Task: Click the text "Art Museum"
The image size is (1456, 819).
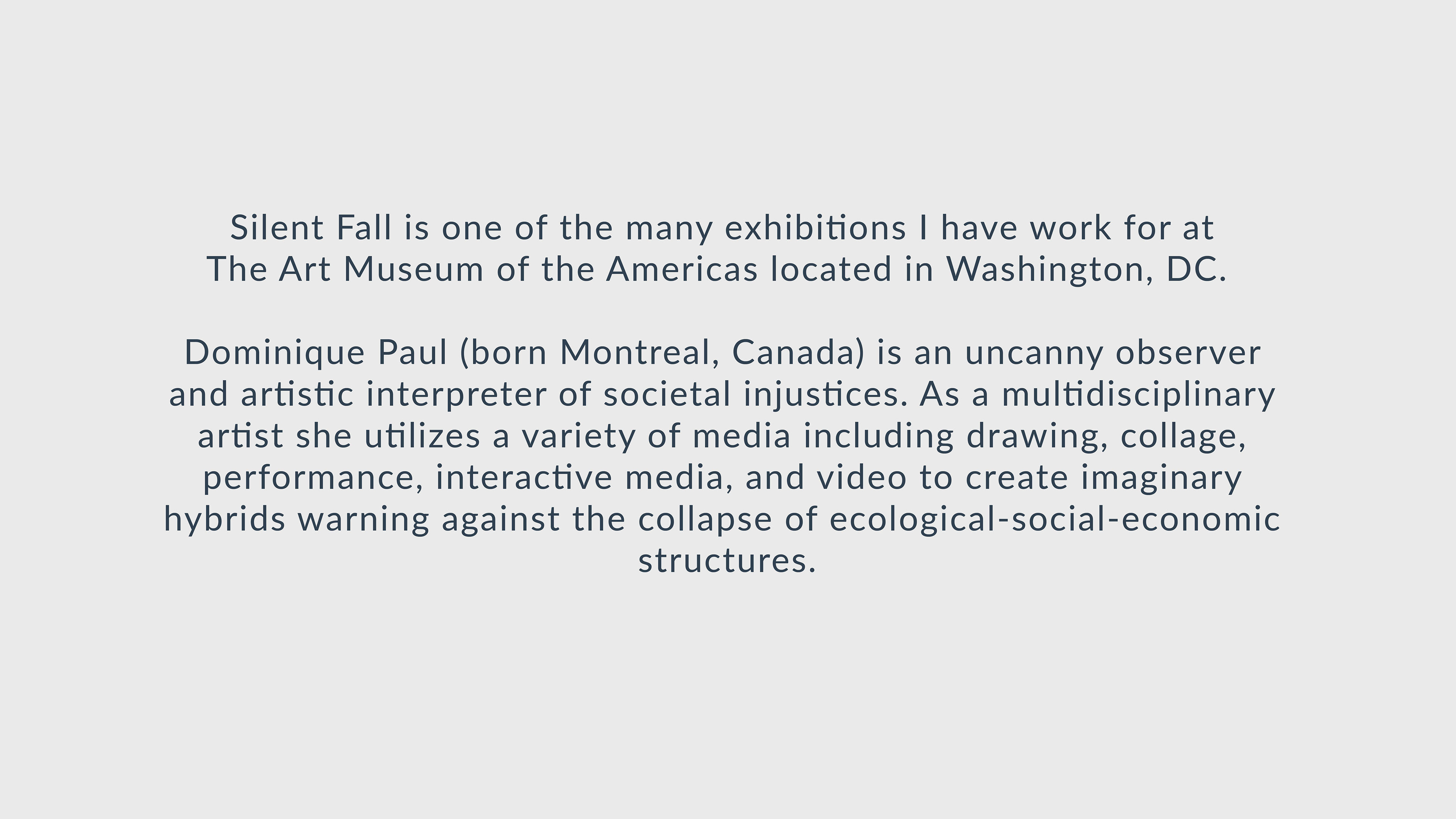Action: click(381, 269)
